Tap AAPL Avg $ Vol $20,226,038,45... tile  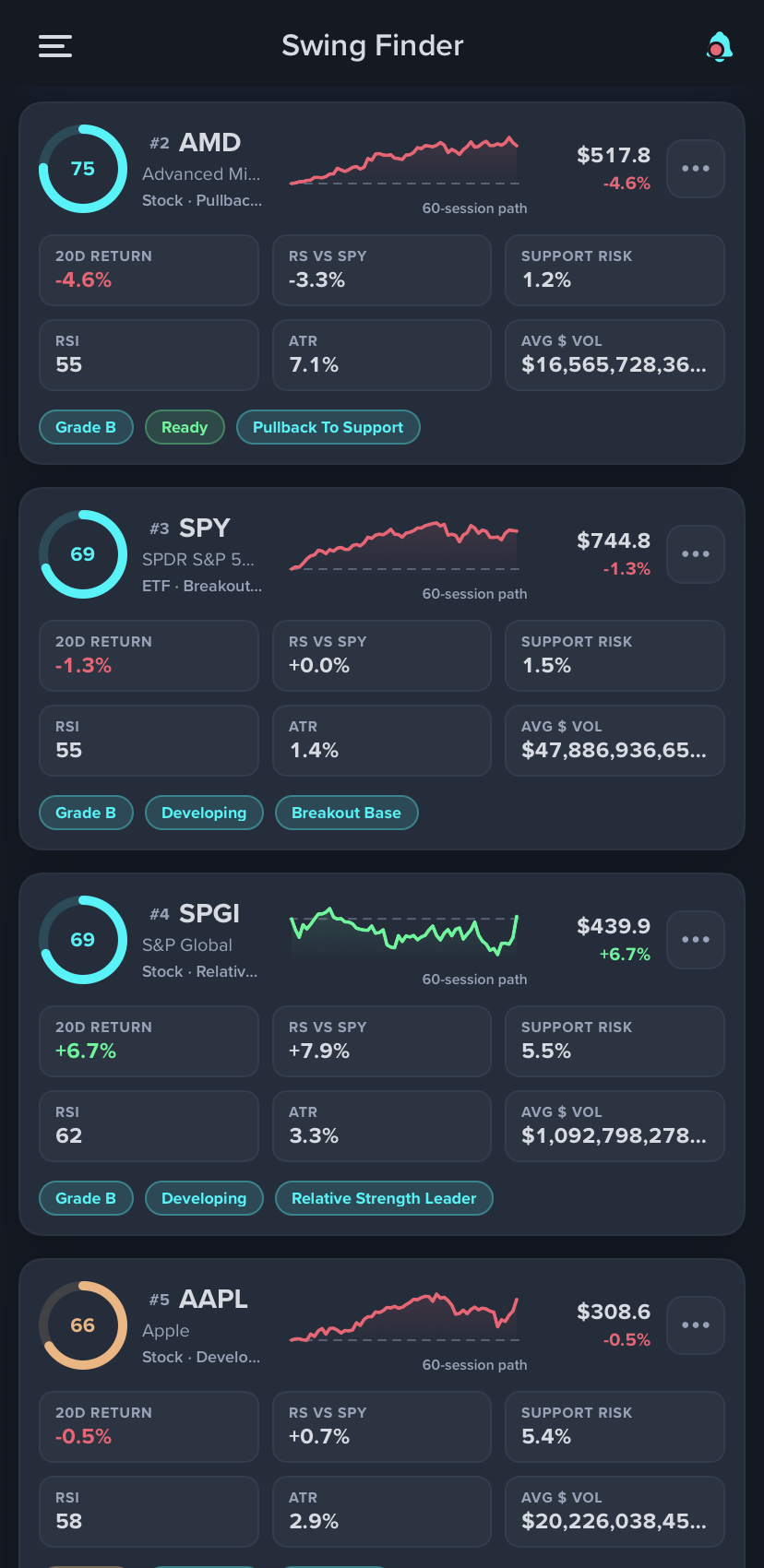point(615,1512)
